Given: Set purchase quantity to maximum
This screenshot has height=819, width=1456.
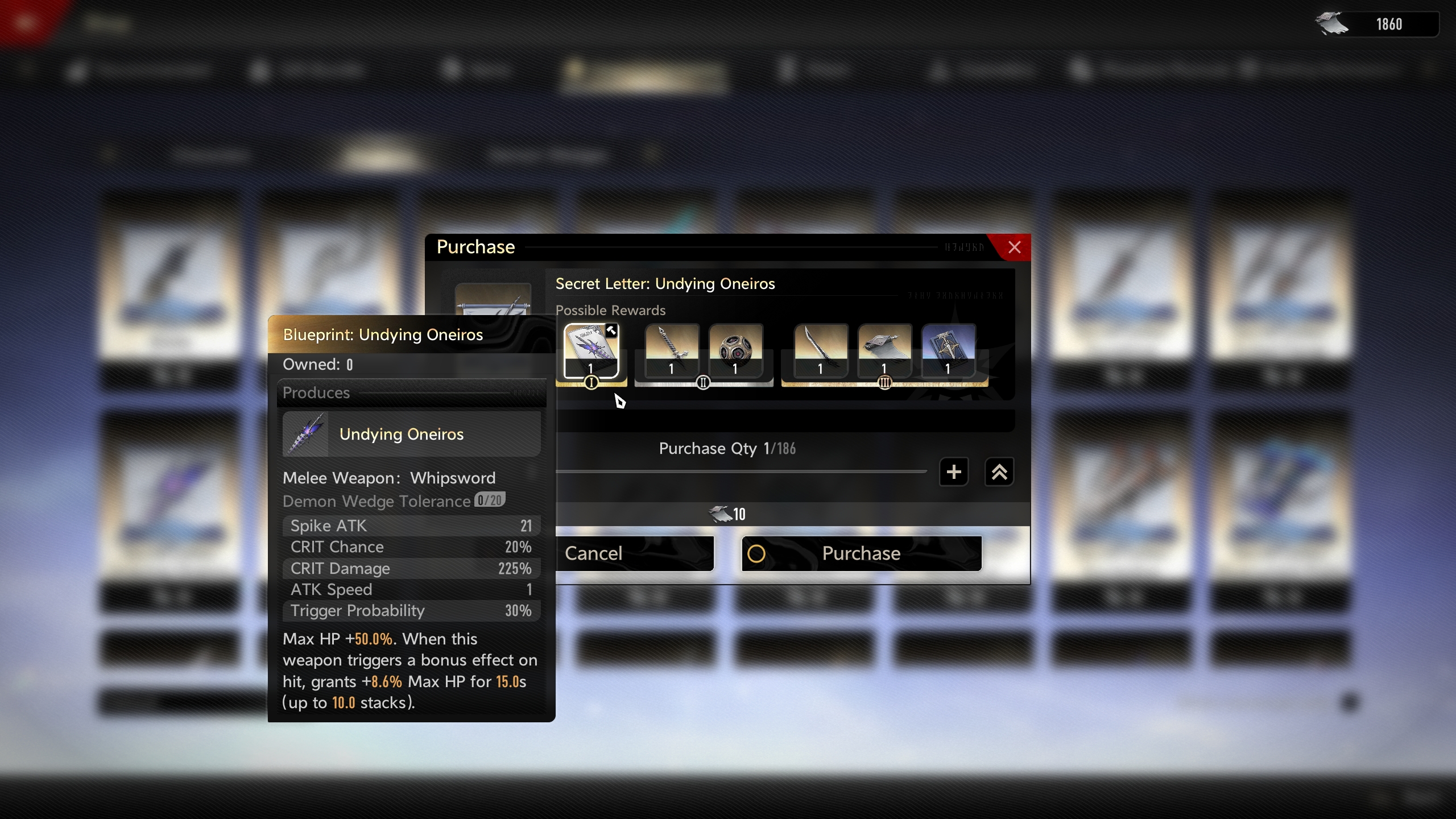Looking at the screenshot, I should point(999,472).
